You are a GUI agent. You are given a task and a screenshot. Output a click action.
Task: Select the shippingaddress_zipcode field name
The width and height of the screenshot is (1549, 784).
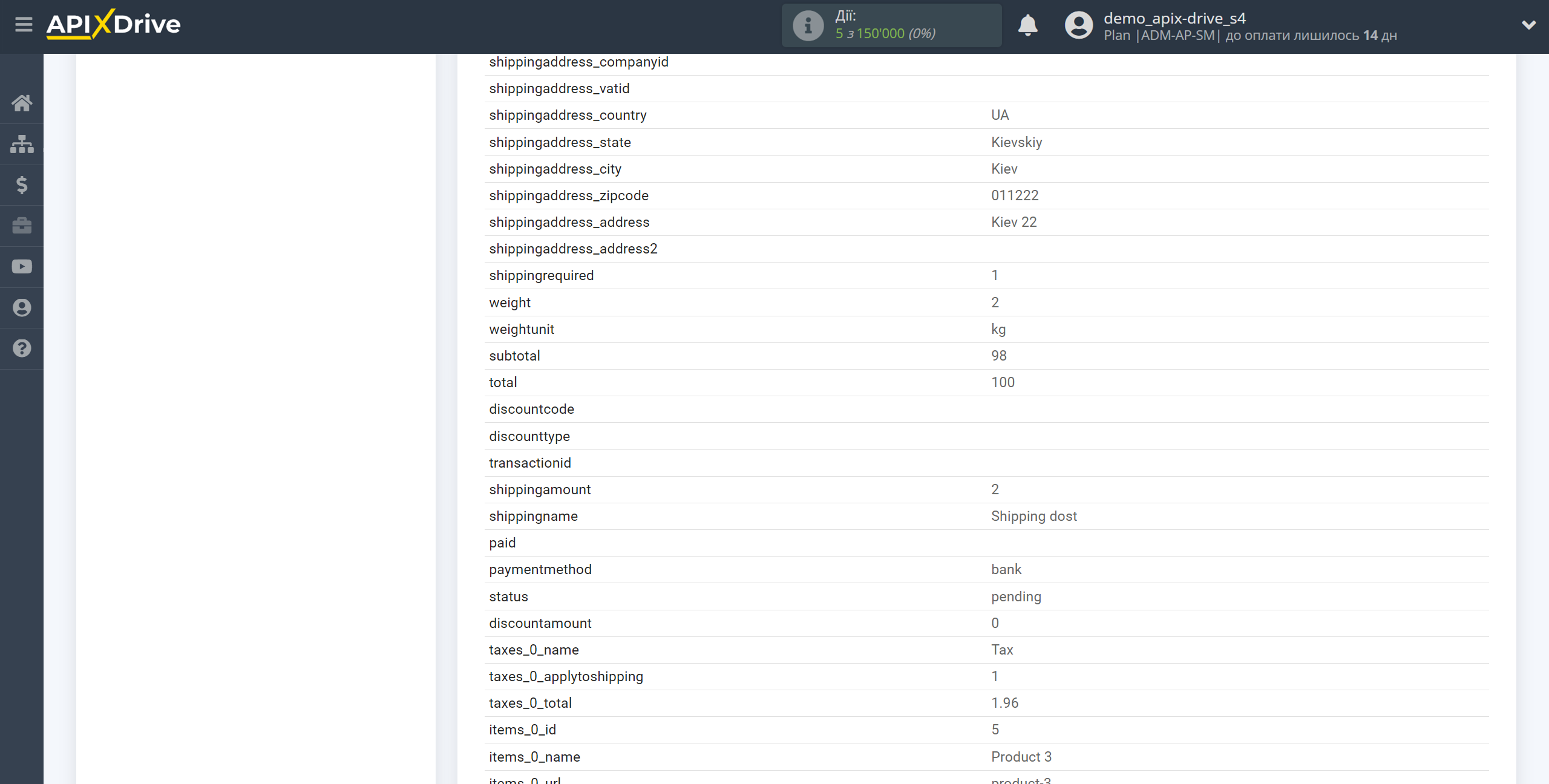pos(568,195)
